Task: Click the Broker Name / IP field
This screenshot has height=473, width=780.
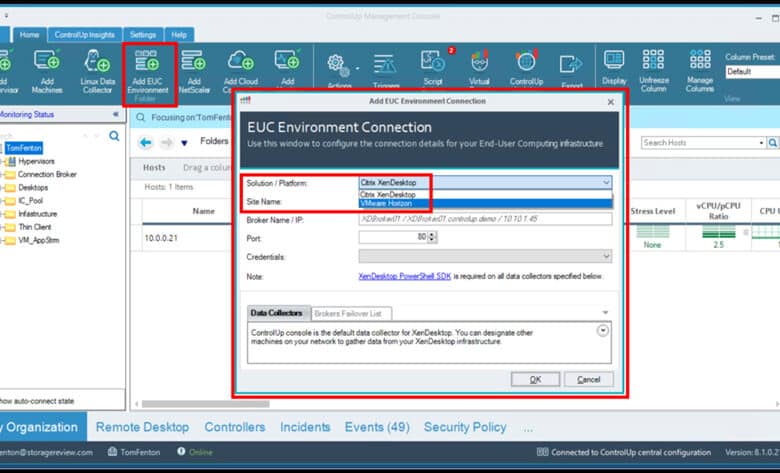Action: tap(485, 219)
